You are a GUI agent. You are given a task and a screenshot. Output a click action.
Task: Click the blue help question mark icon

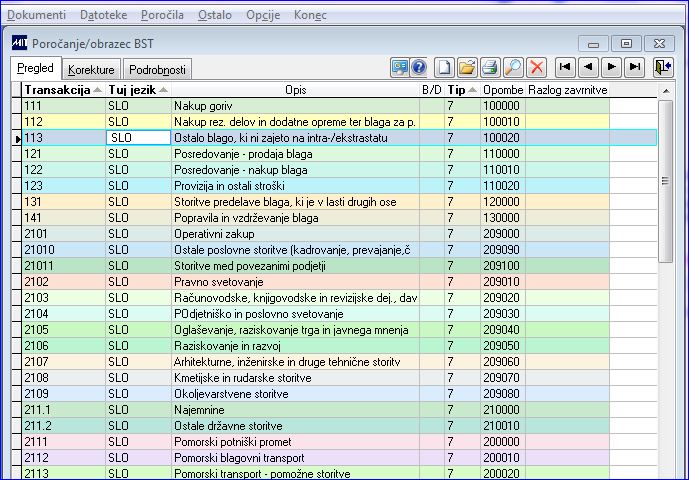click(x=419, y=68)
